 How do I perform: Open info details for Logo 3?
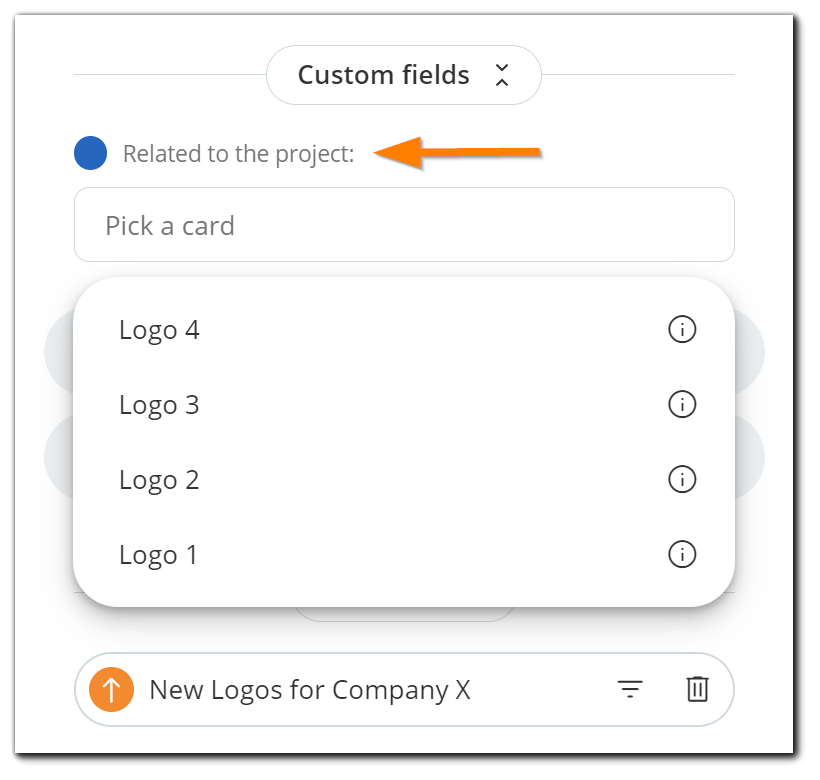tap(682, 405)
